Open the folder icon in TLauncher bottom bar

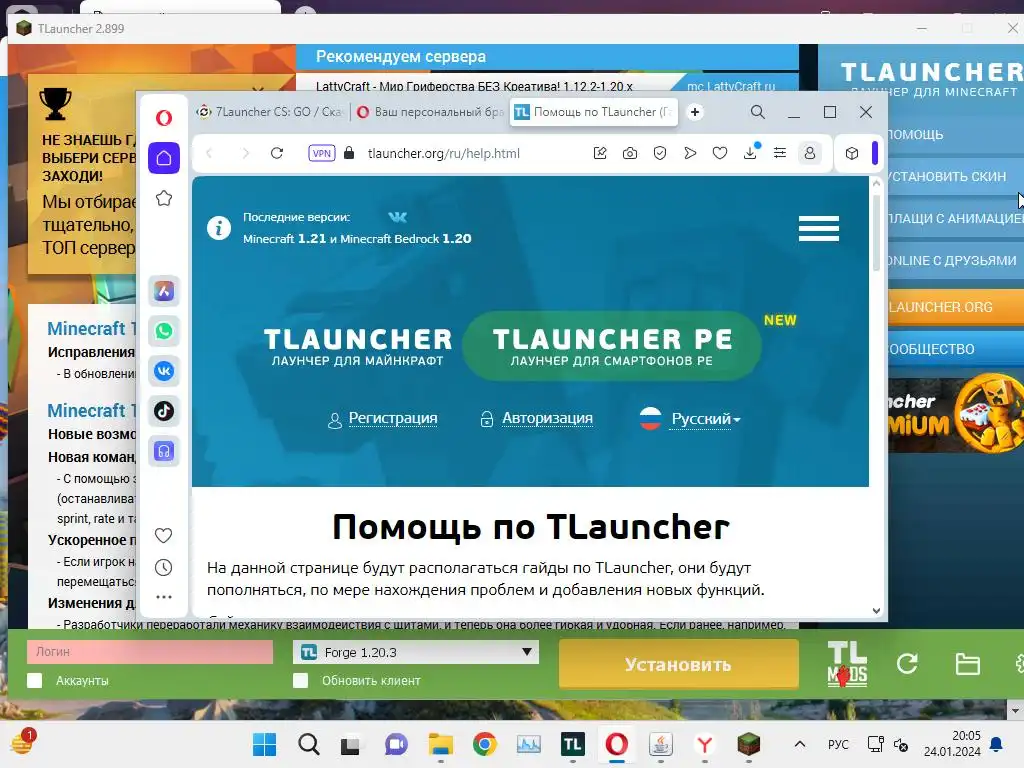tap(967, 665)
